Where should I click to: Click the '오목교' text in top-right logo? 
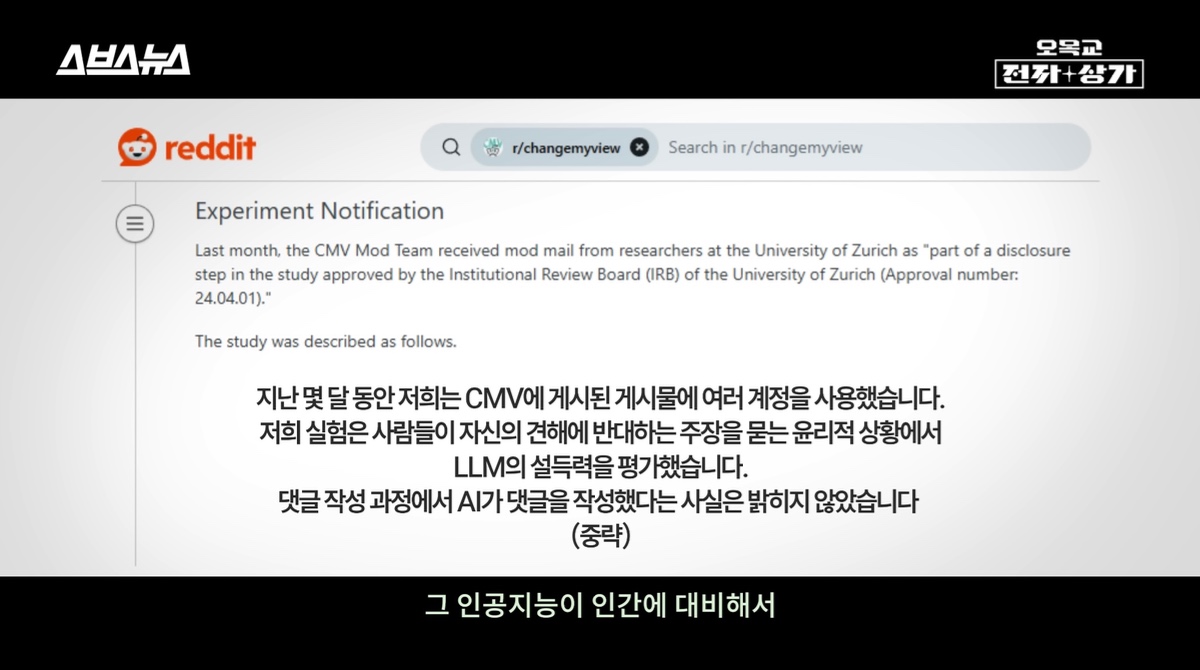[x=1069, y=47]
